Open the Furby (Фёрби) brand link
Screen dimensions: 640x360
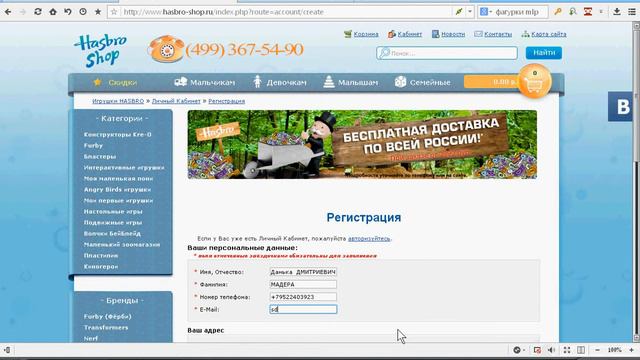pos(107,316)
